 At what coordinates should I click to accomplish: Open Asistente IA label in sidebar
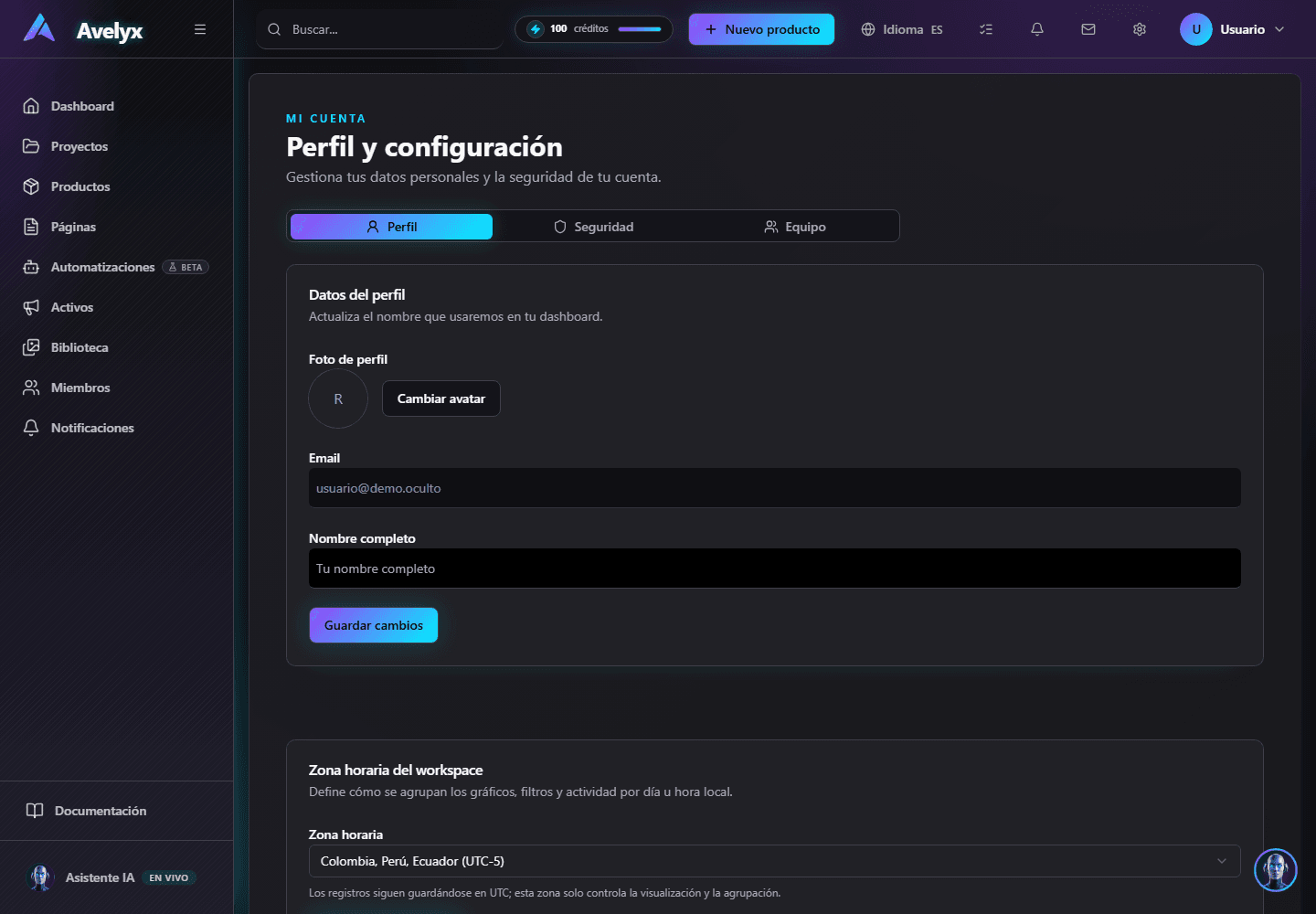(100, 877)
